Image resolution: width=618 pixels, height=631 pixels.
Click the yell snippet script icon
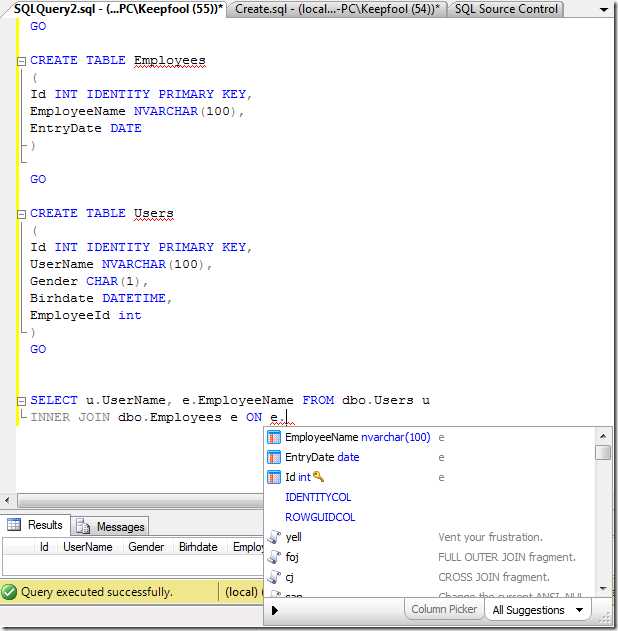coord(274,537)
